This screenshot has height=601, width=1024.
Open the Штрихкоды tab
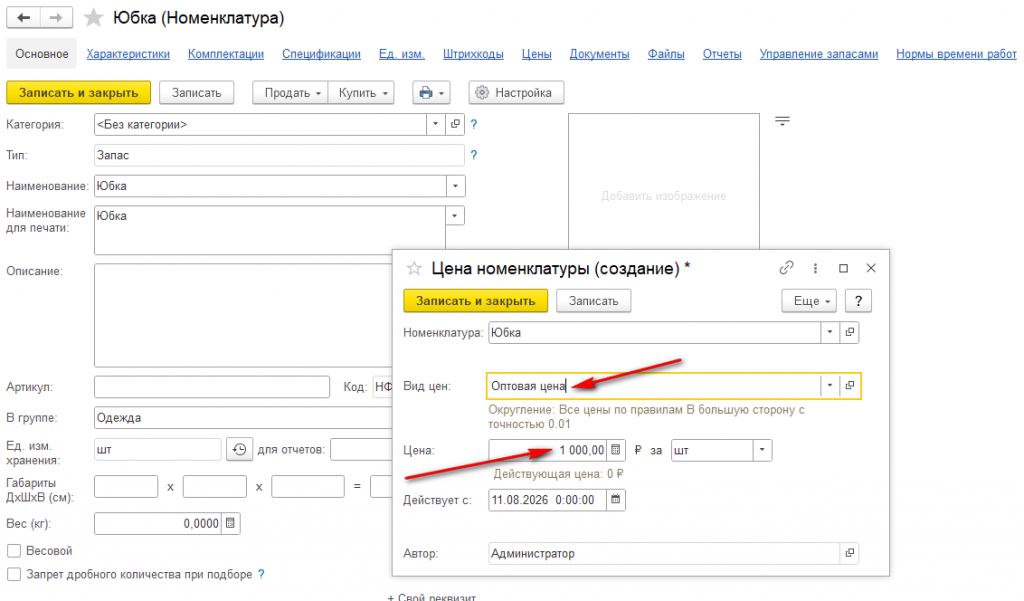473,54
